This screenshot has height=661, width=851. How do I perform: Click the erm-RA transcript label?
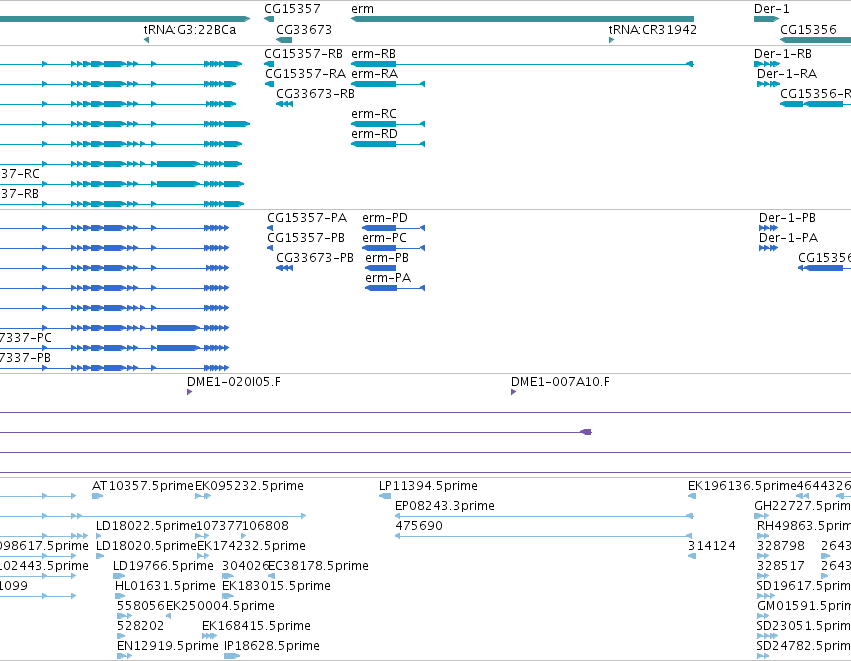click(374, 74)
